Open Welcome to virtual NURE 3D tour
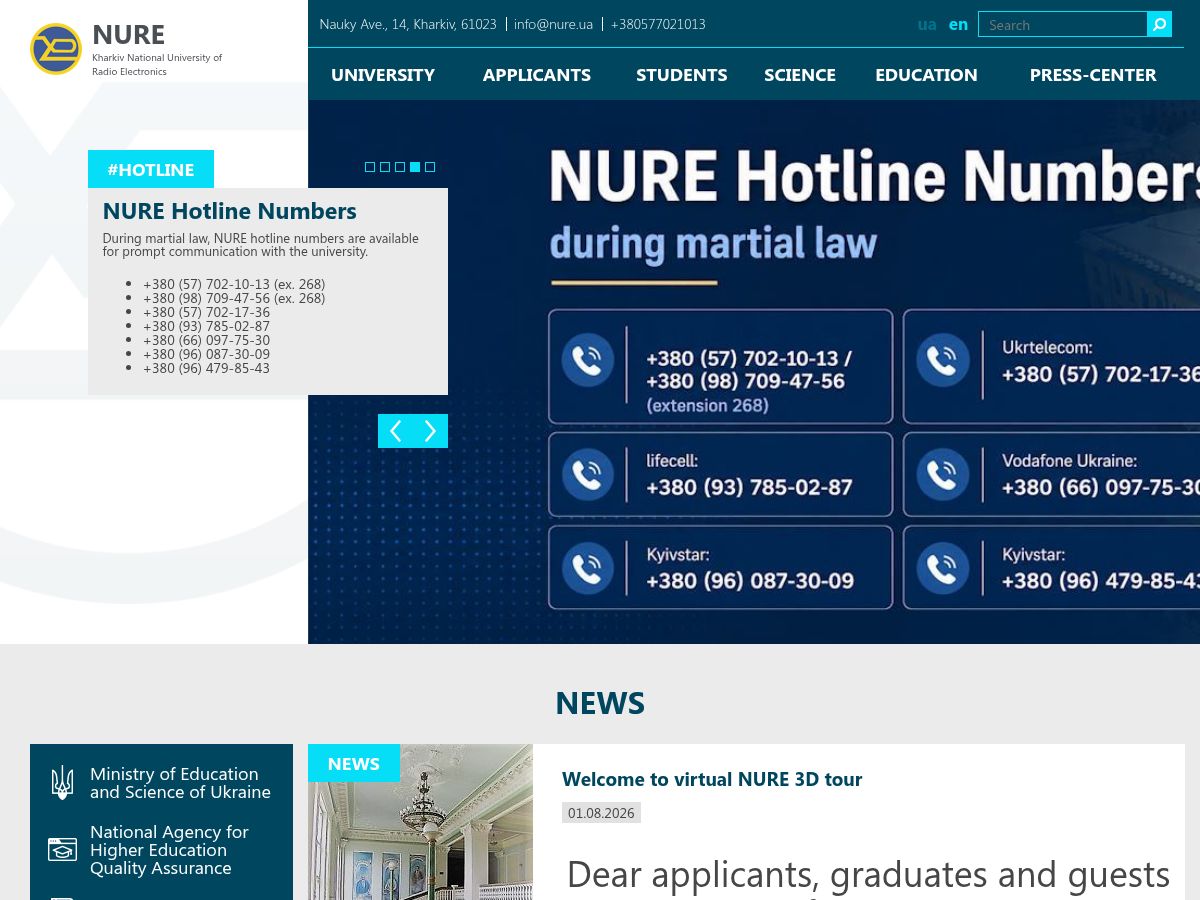Image resolution: width=1200 pixels, height=900 pixels. [712, 779]
